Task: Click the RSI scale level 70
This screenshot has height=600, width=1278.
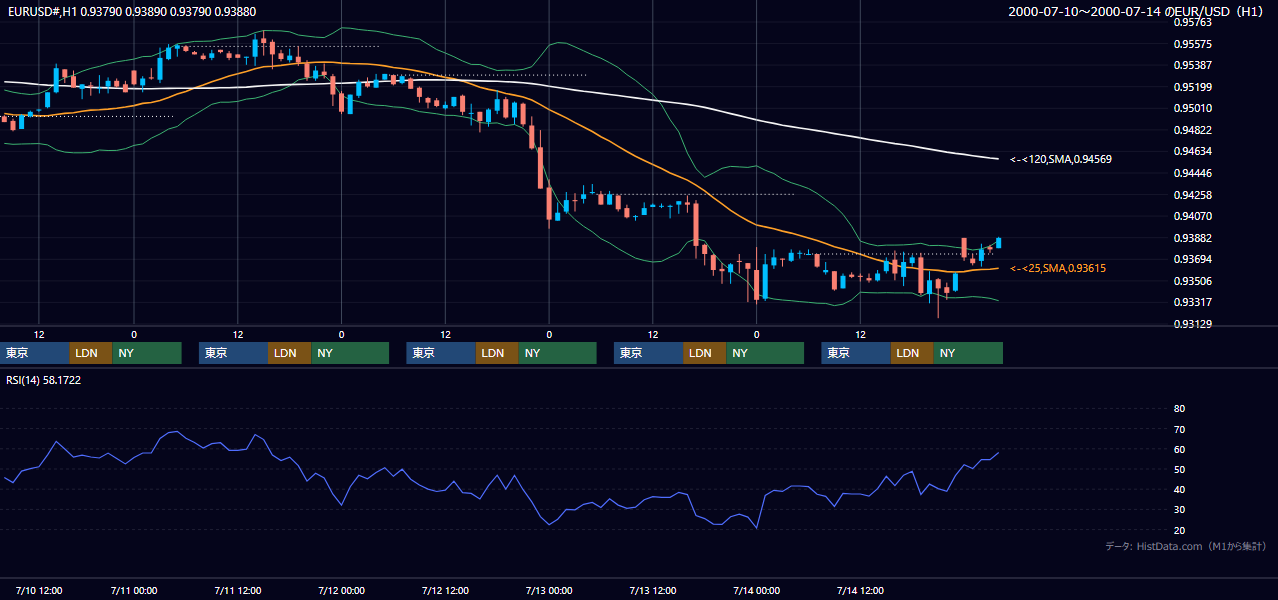Action: (x=1179, y=429)
